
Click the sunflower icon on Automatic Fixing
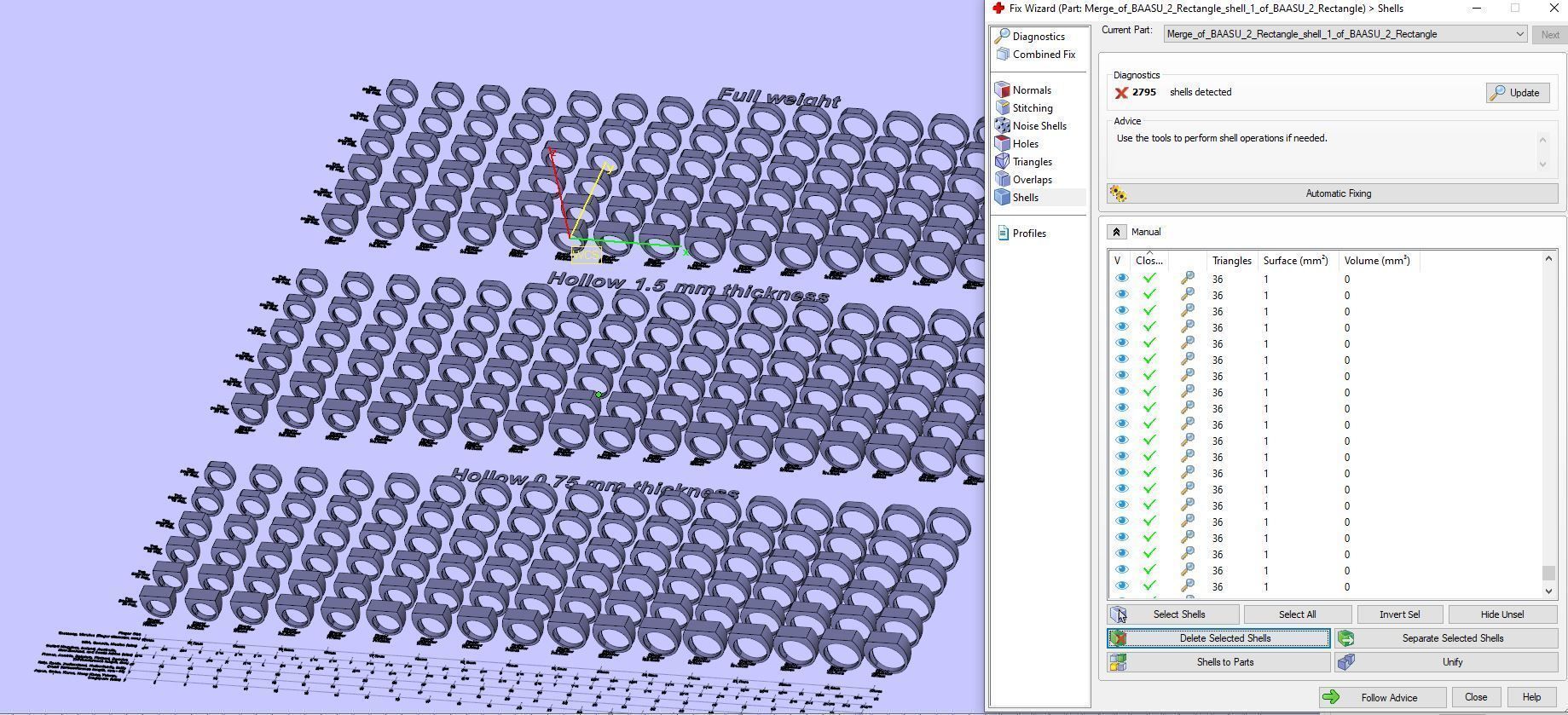coord(1119,194)
